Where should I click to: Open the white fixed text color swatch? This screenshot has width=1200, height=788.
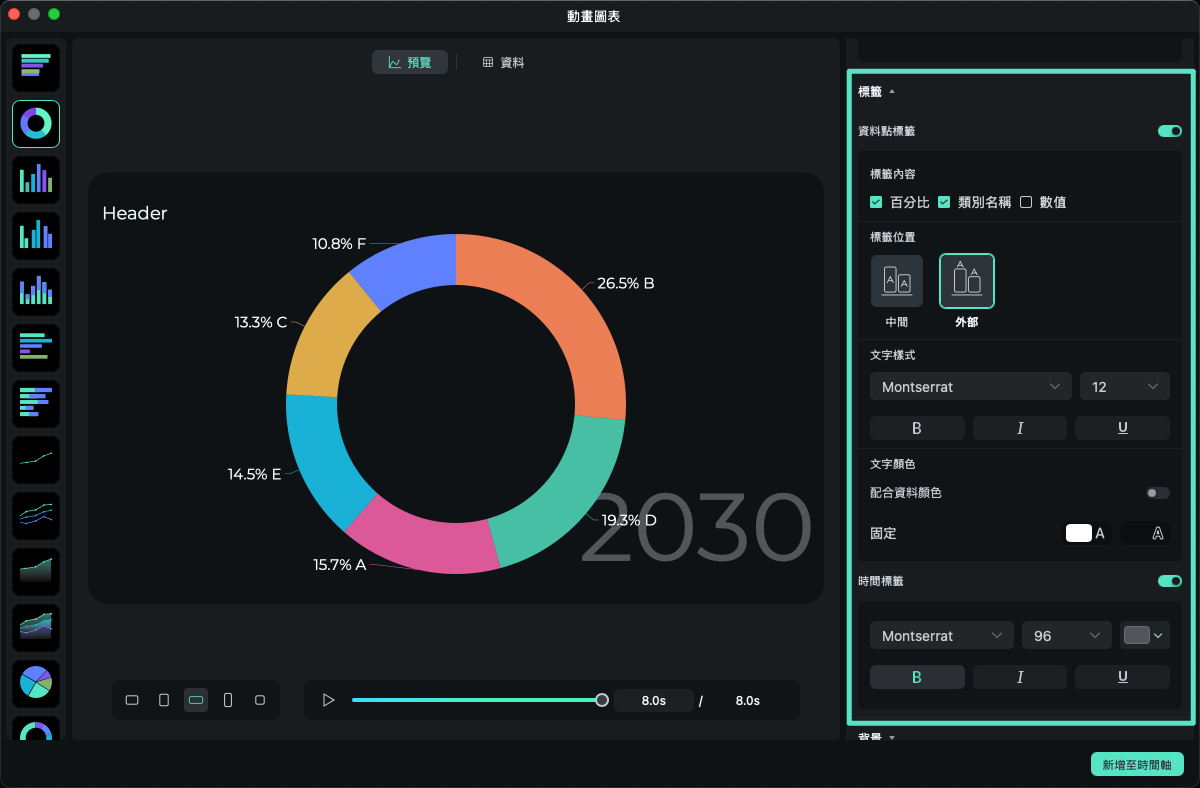[1079, 533]
